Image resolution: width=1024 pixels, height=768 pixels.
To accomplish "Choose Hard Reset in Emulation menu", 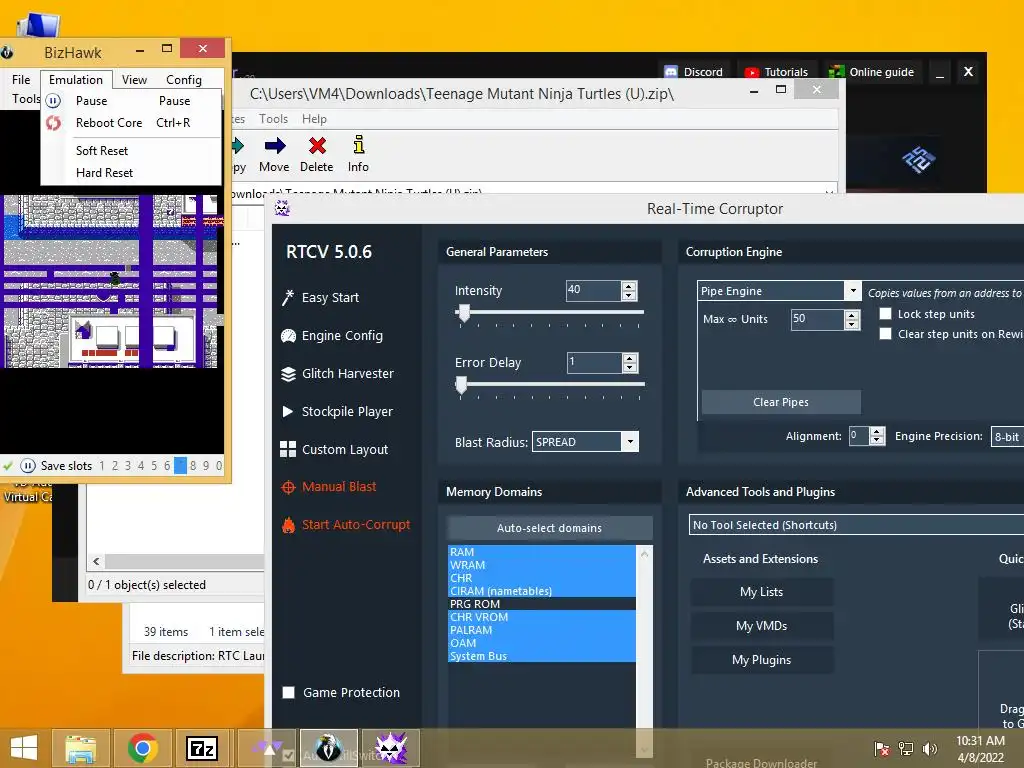I will tap(104, 173).
